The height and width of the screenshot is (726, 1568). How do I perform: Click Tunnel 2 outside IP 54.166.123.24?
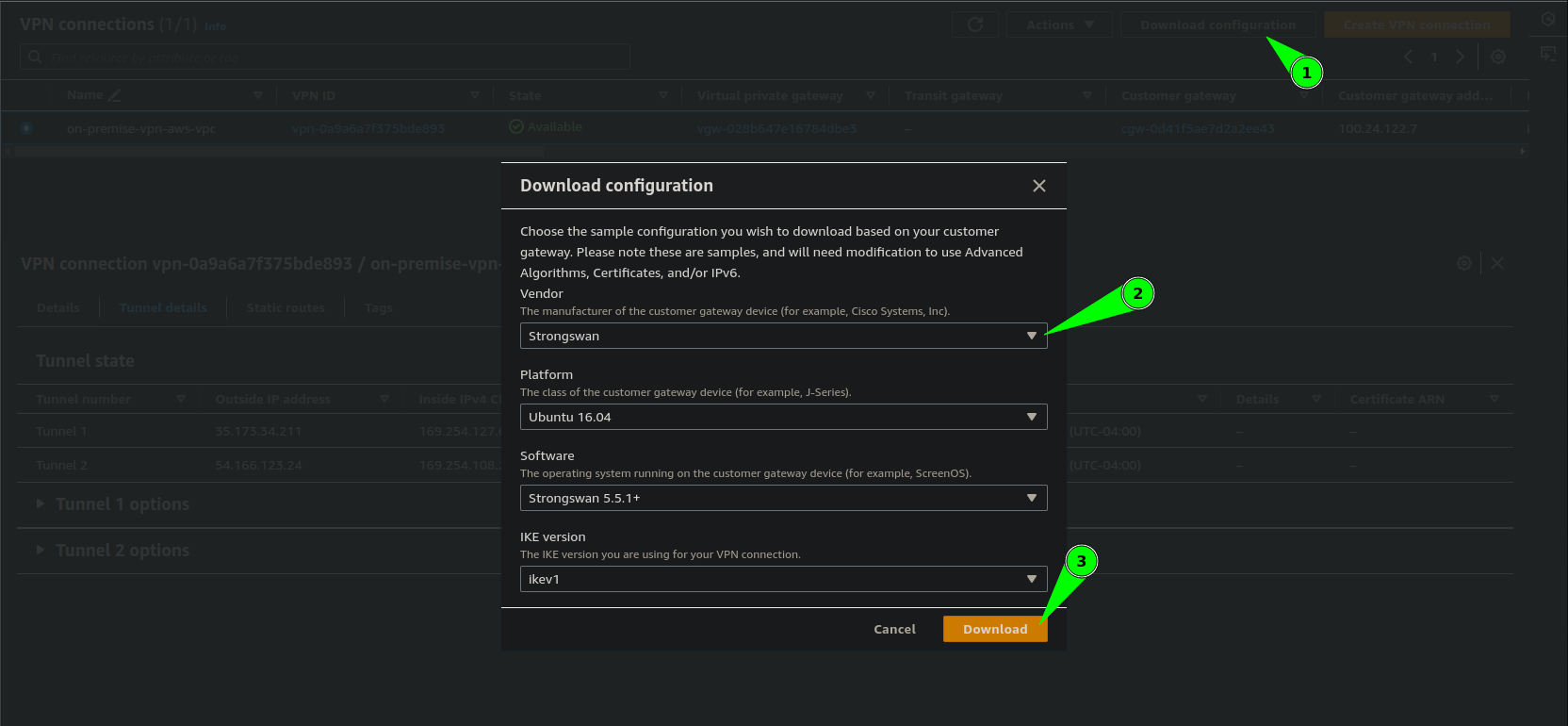pyautogui.click(x=258, y=465)
